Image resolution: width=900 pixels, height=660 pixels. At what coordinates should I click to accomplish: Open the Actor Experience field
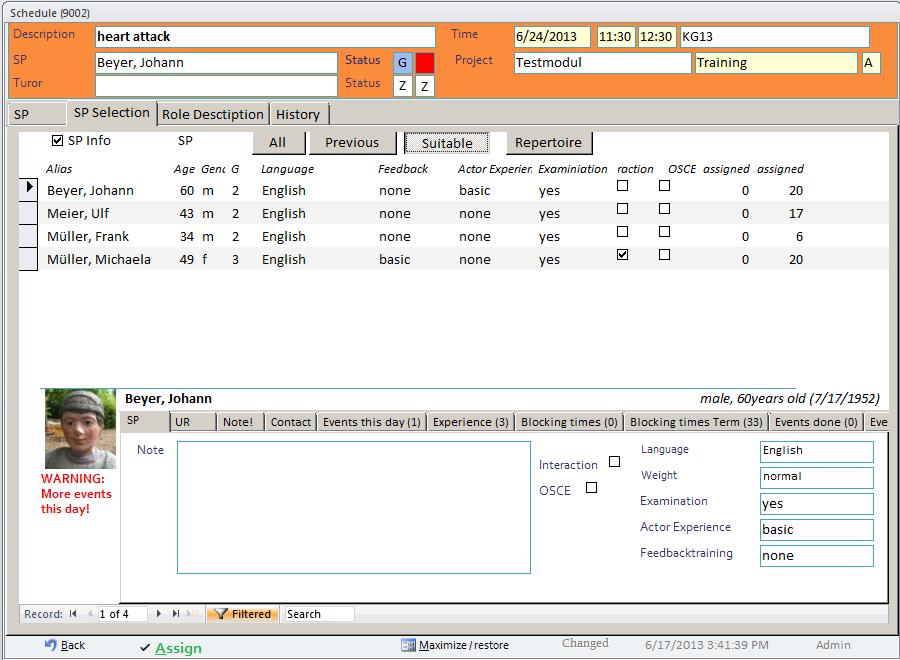point(816,529)
